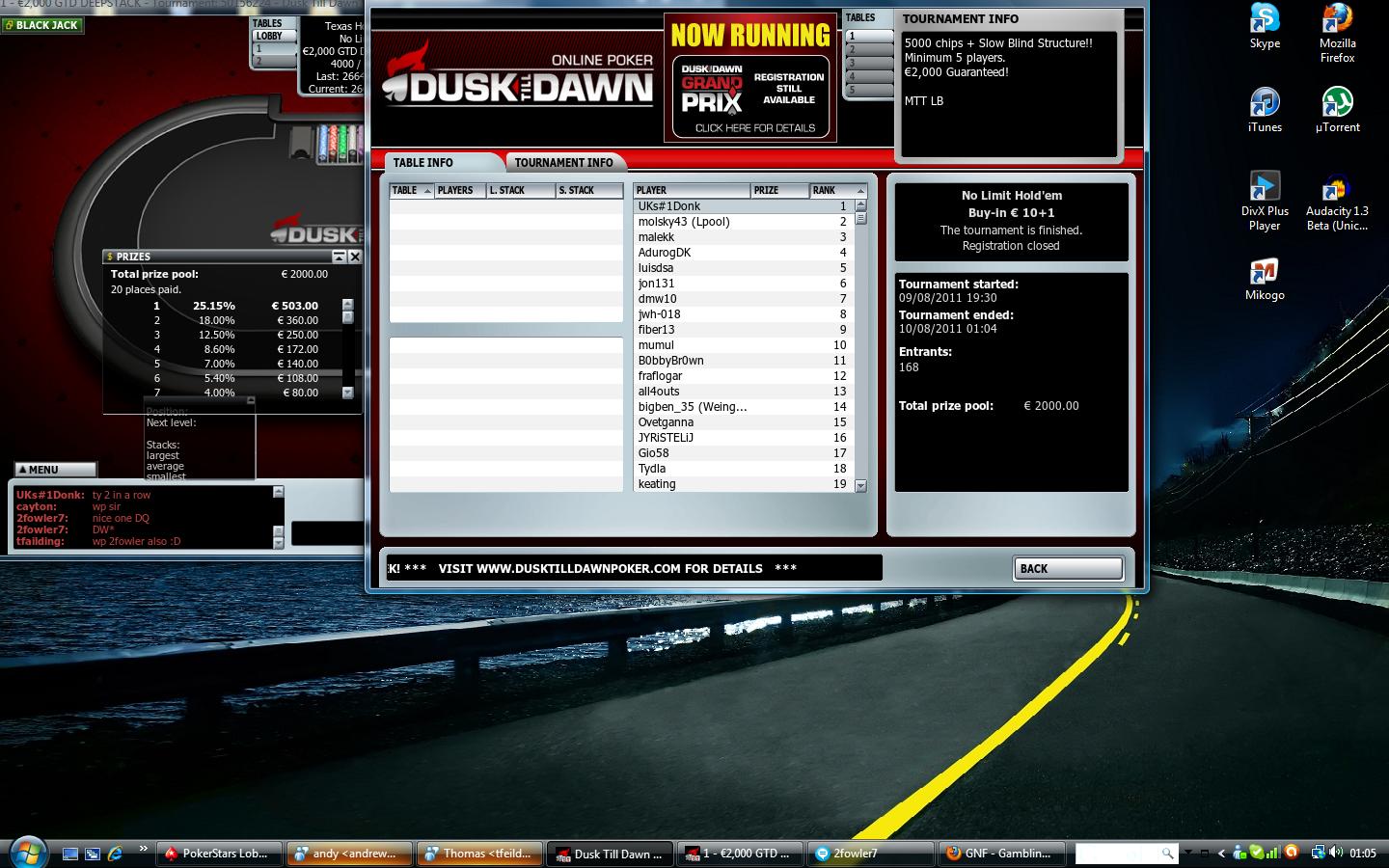Image resolution: width=1389 pixels, height=868 pixels.
Task: Sort by Table column header
Action: pos(412,190)
